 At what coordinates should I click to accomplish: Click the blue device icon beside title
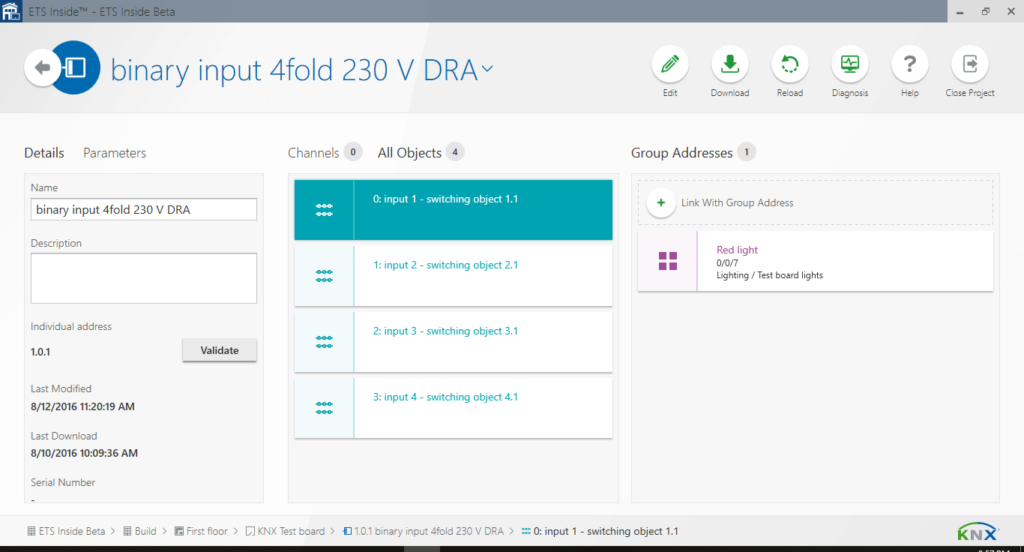[x=76, y=67]
